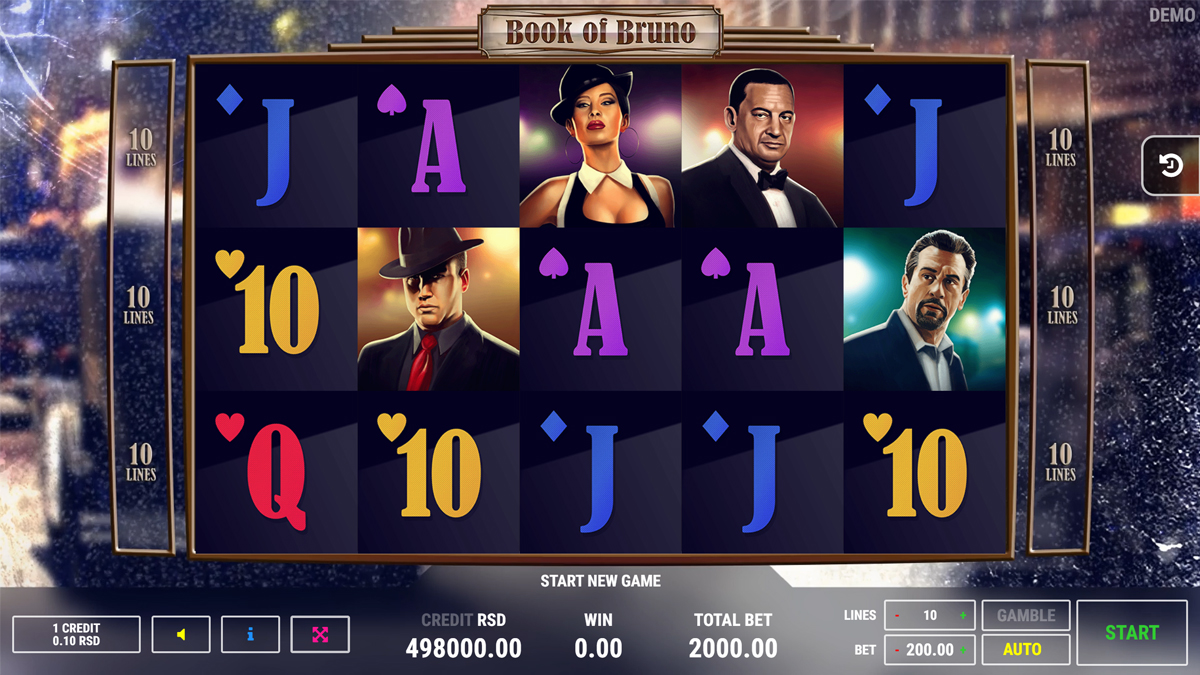Viewport: 1200px width, 675px height.
Task: Click the bearded man symbol
Action: point(925,309)
